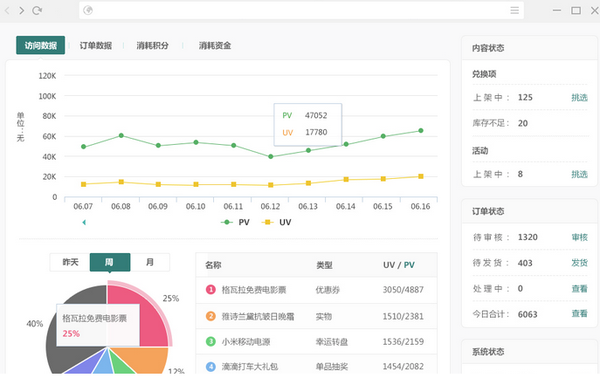Click the 格瓦拉免费电影票 row name
The width and height of the screenshot is (600, 385).
point(254,290)
